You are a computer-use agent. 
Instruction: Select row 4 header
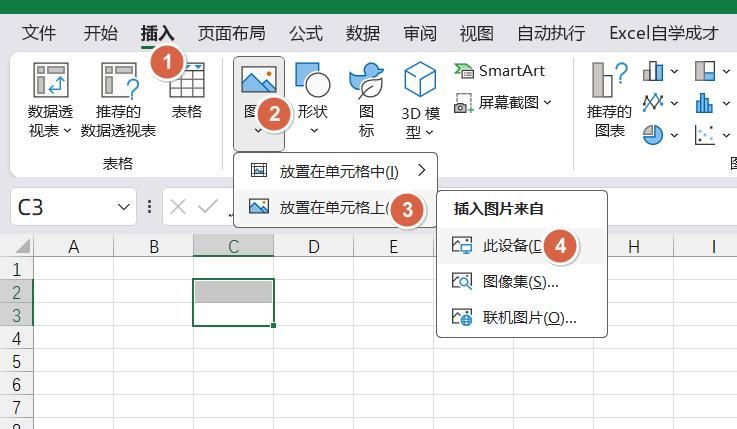coord(16,338)
